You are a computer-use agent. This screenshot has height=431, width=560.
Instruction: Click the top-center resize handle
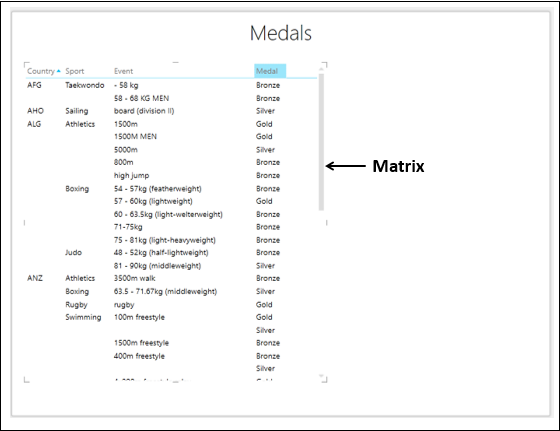coord(175,62)
